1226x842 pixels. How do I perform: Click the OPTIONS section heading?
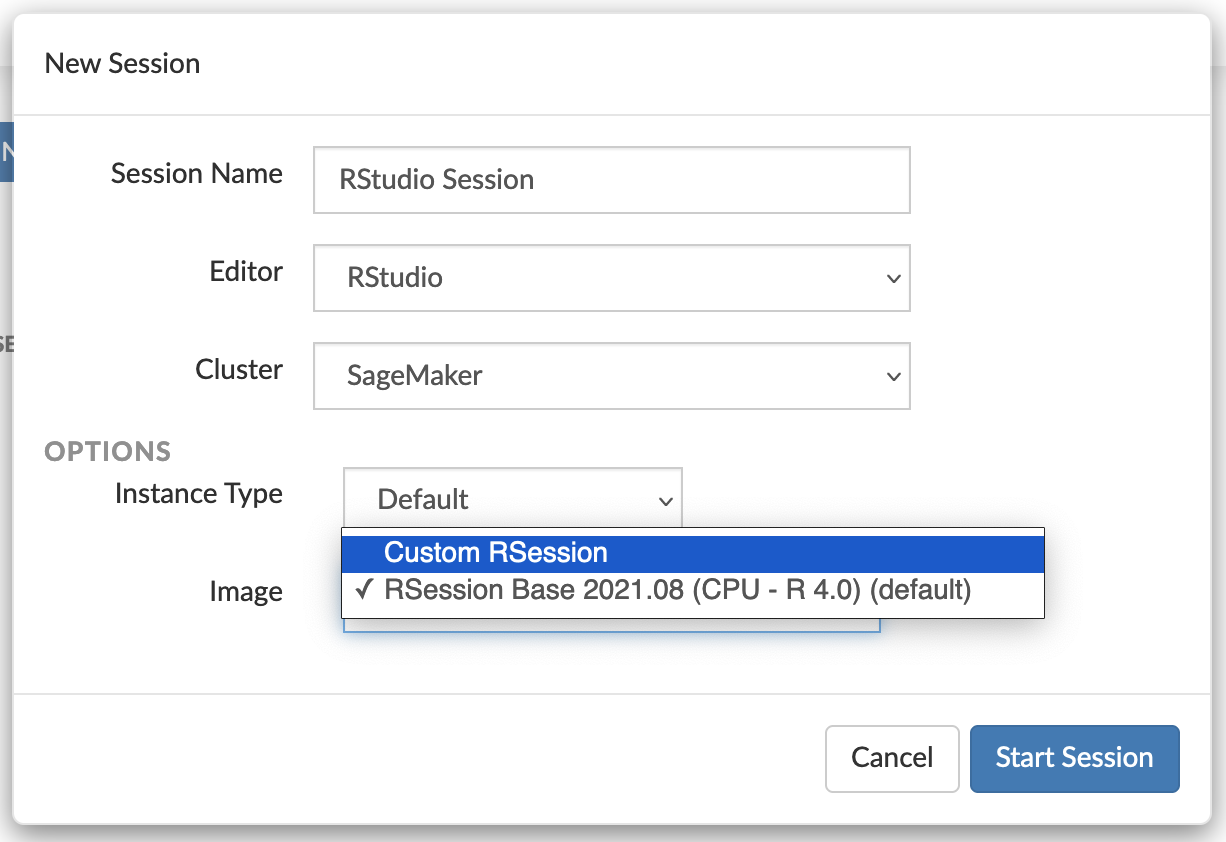108,452
